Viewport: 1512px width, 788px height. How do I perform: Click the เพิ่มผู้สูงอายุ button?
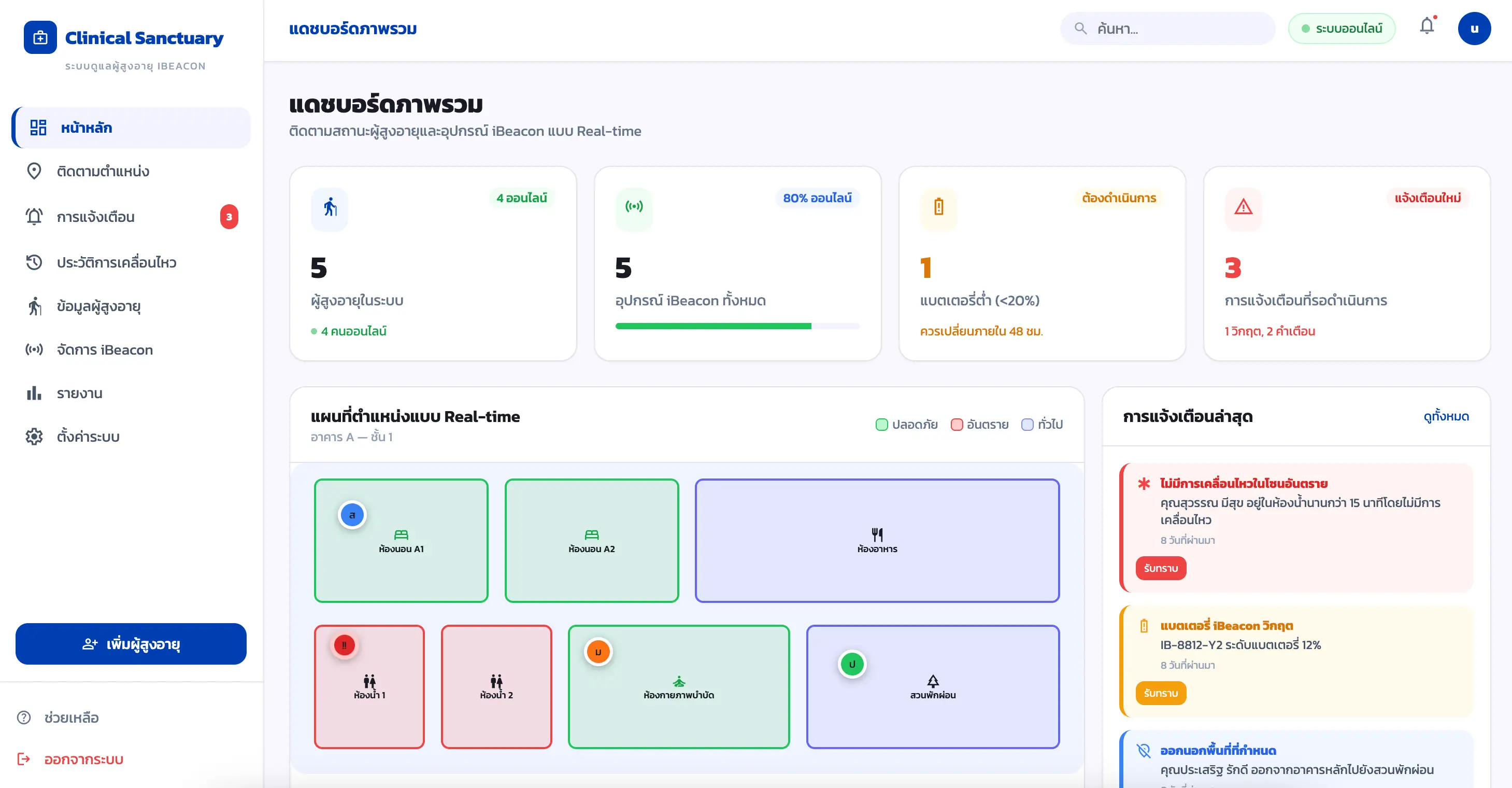pos(131,643)
